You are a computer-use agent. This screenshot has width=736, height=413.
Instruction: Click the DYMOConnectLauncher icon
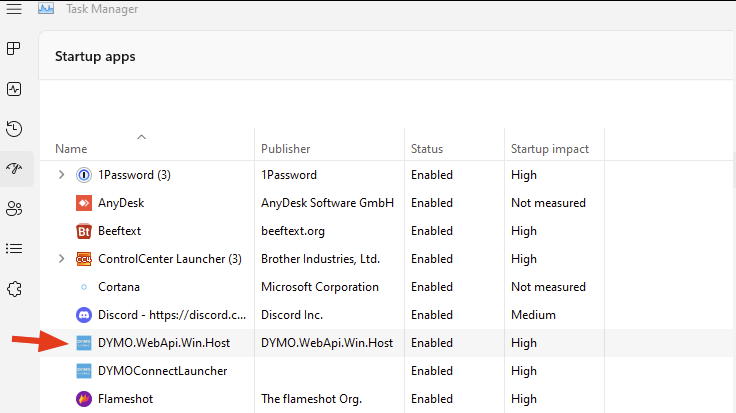84,371
